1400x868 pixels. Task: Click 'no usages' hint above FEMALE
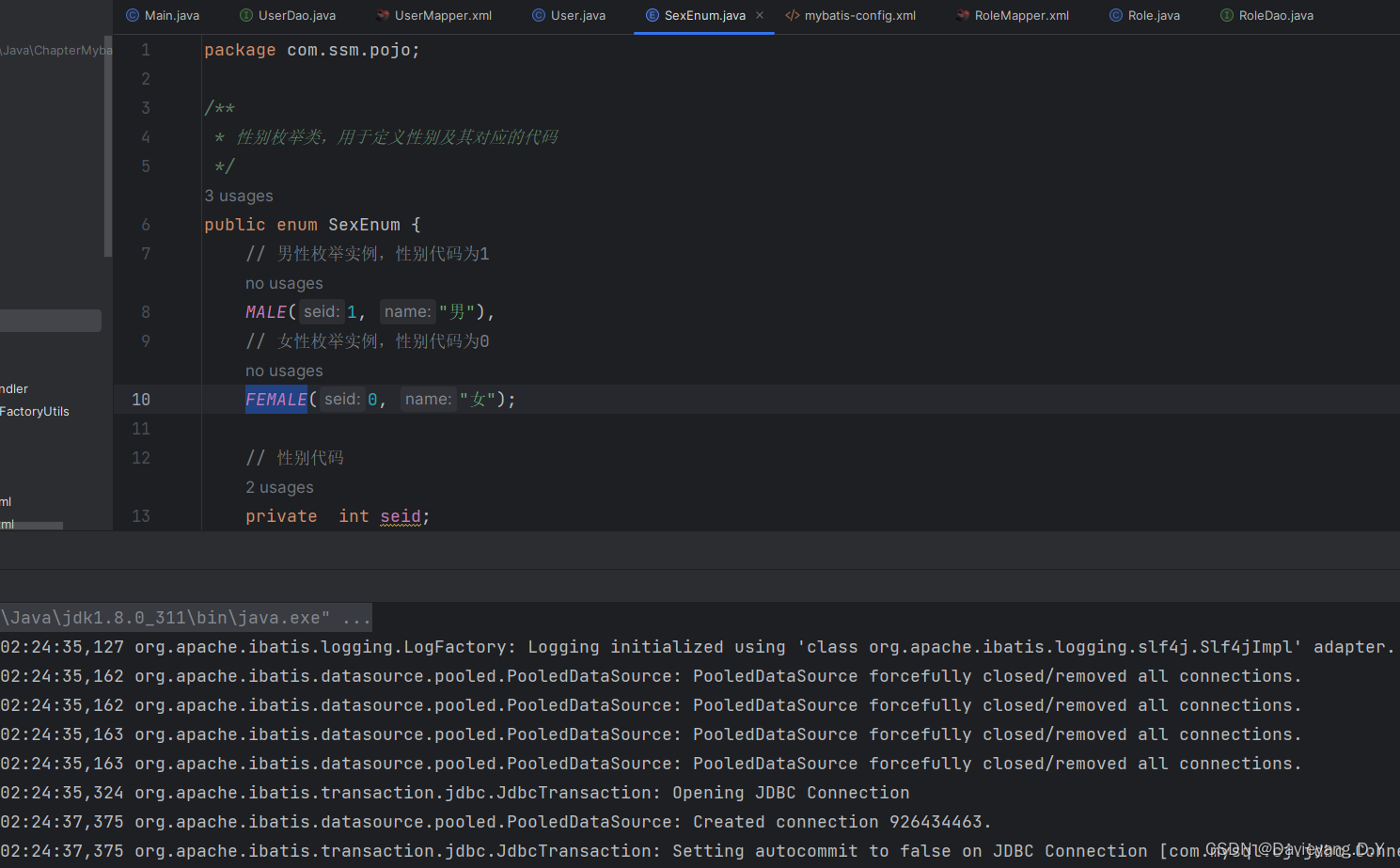tap(284, 371)
